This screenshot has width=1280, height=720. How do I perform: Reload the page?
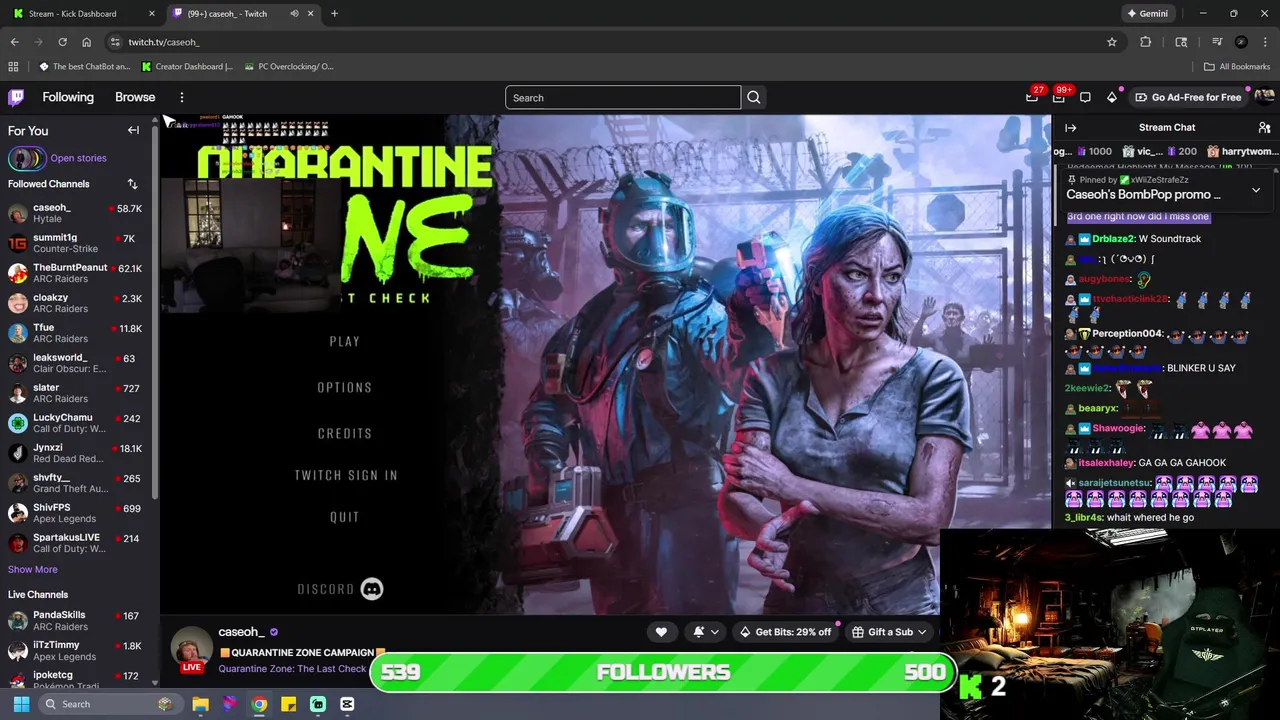point(62,42)
